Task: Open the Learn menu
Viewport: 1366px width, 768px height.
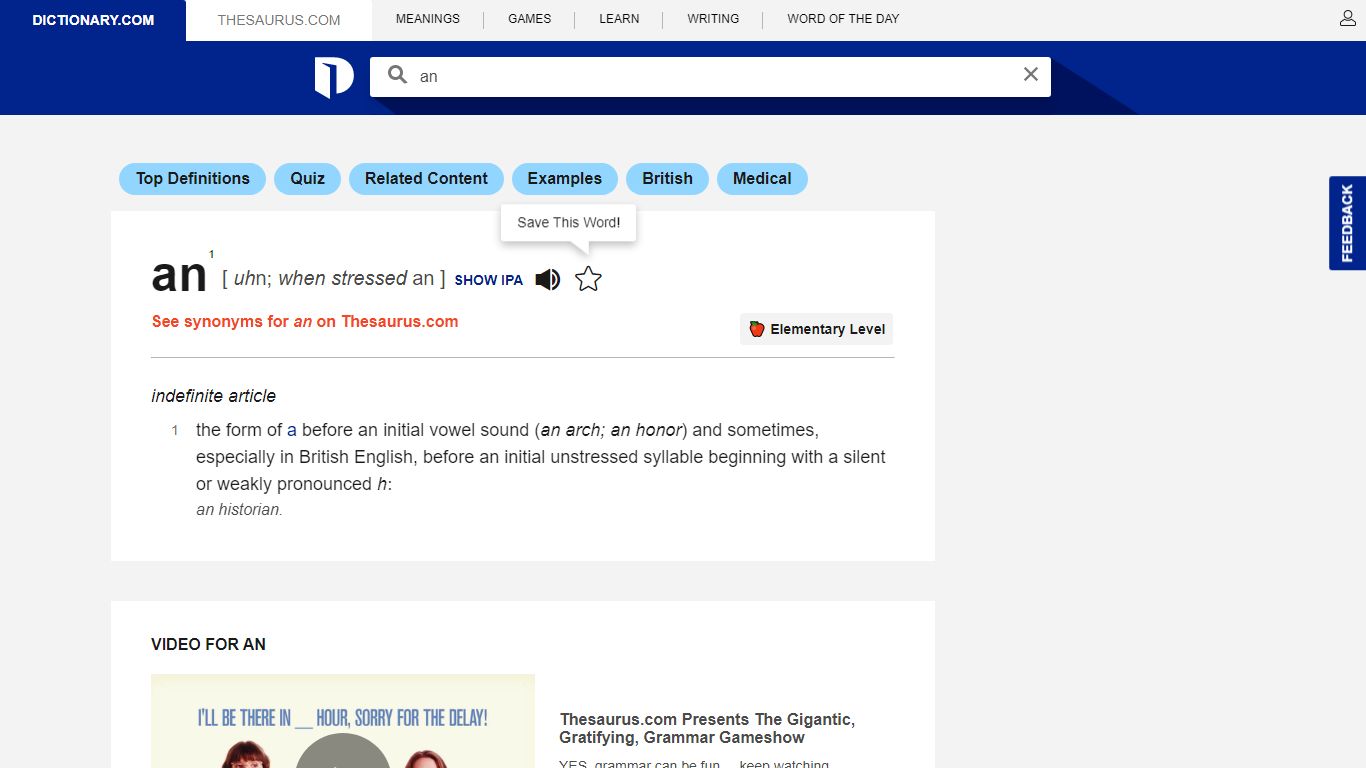Action: [619, 19]
